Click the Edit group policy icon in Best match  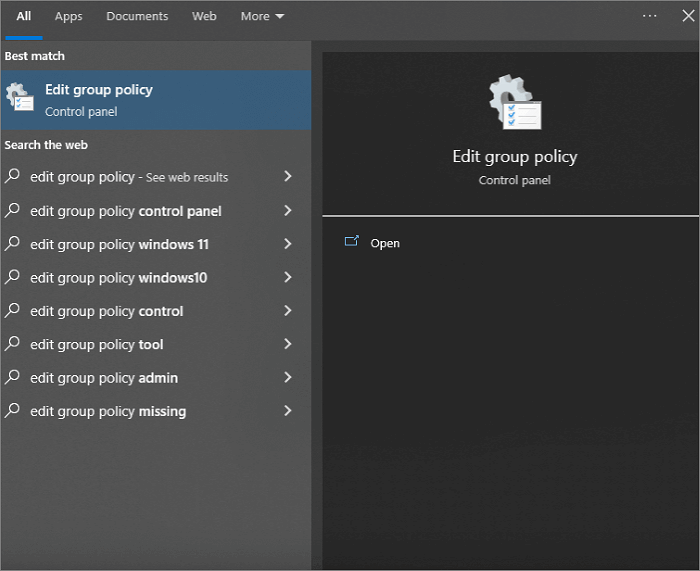click(x=20, y=97)
